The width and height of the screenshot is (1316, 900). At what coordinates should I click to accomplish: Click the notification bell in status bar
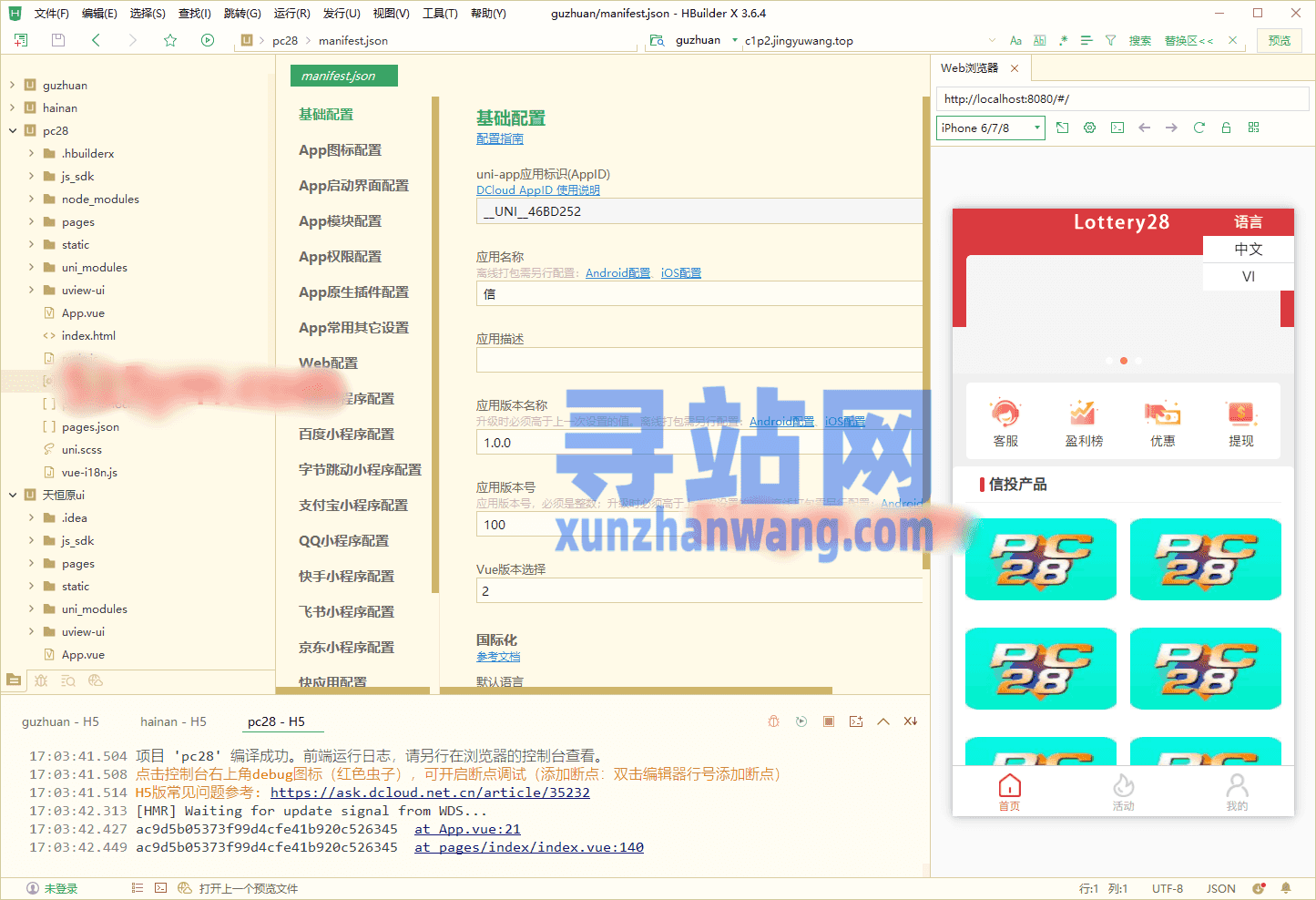(1286, 888)
